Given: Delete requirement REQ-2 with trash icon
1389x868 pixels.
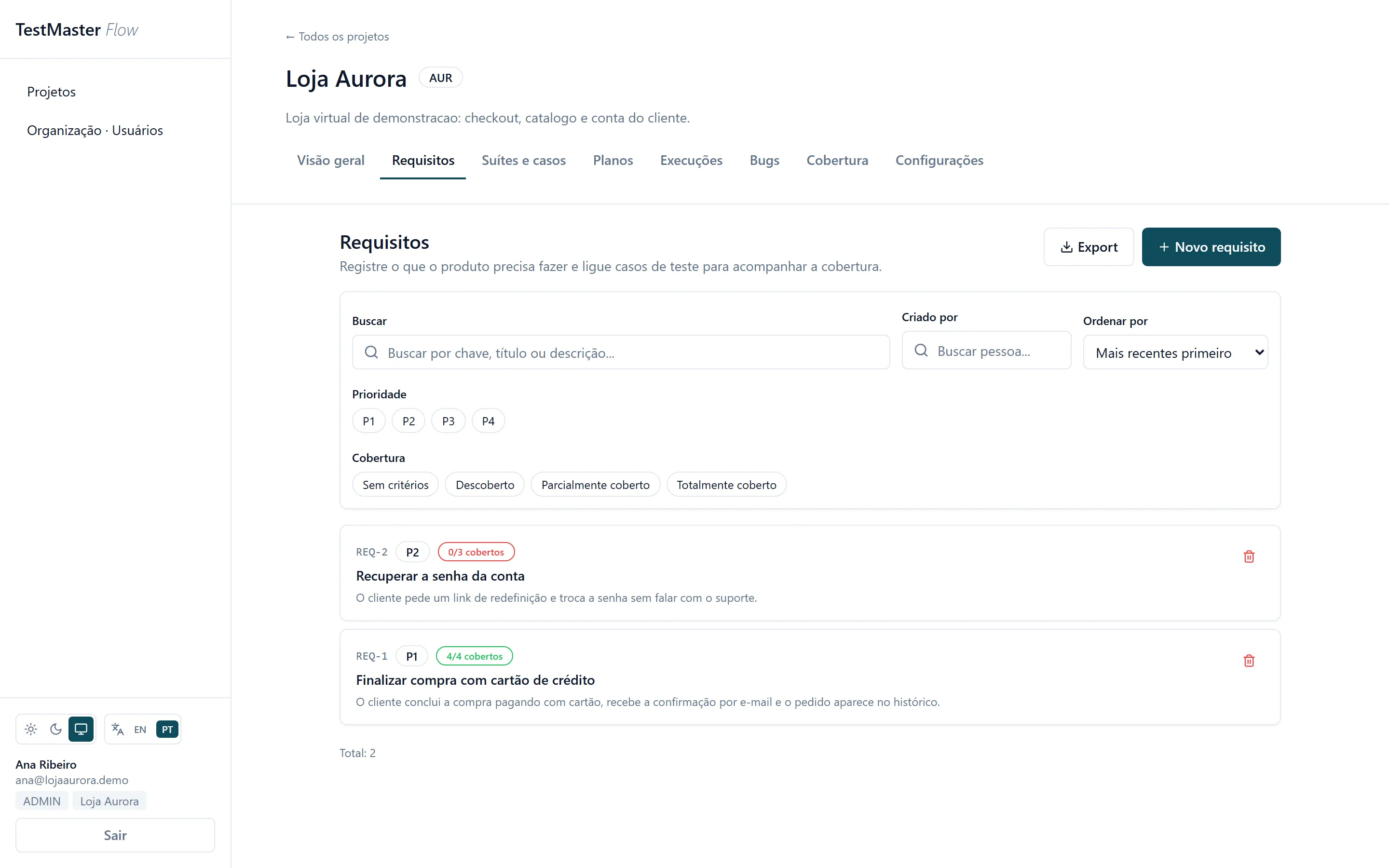Looking at the screenshot, I should click(x=1248, y=556).
